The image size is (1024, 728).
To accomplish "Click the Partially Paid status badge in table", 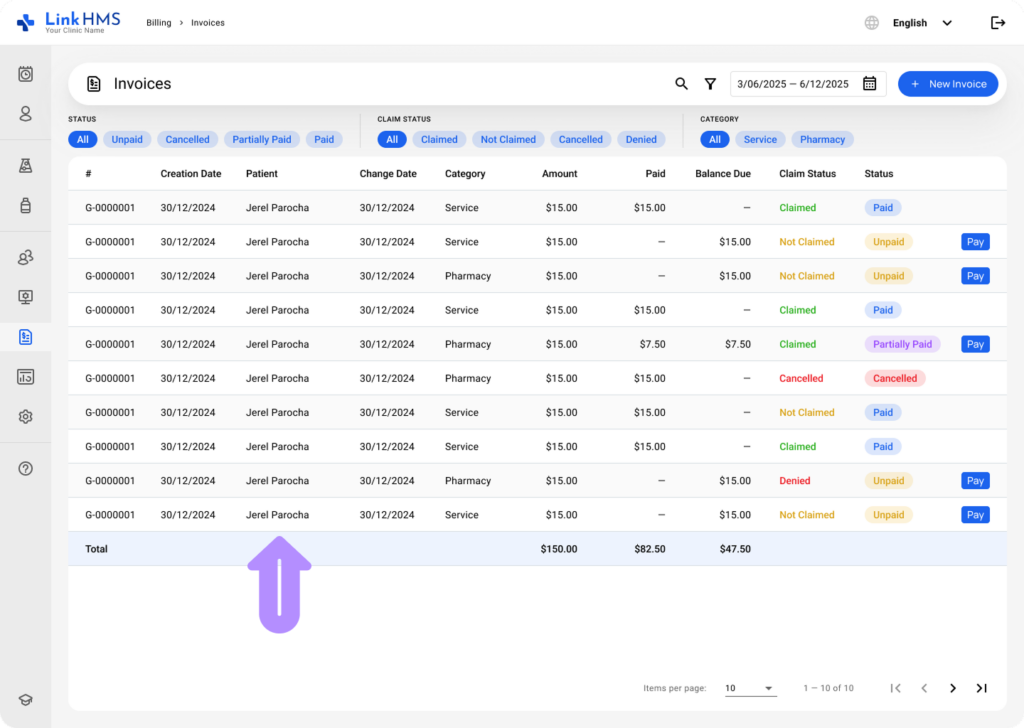I will (902, 344).
